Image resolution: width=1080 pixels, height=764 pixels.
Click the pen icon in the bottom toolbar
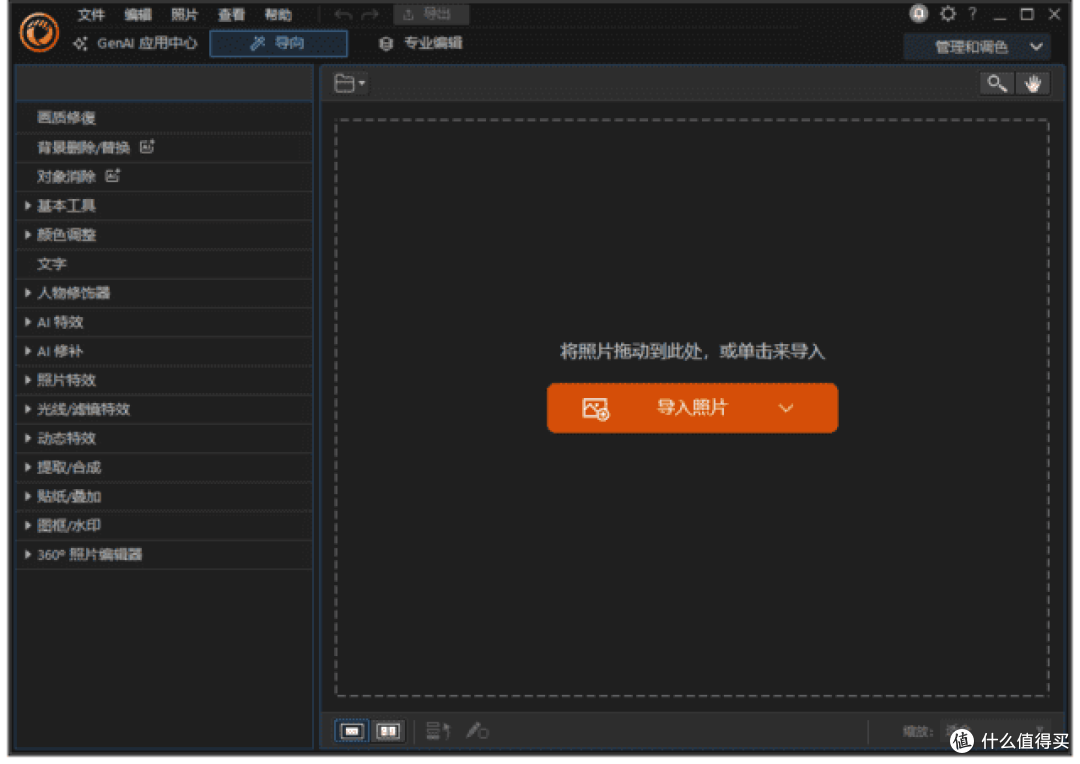click(x=477, y=730)
